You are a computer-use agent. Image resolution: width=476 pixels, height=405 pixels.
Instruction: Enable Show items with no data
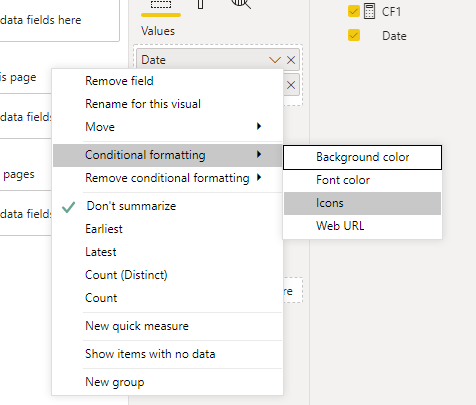click(x=167, y=354)
